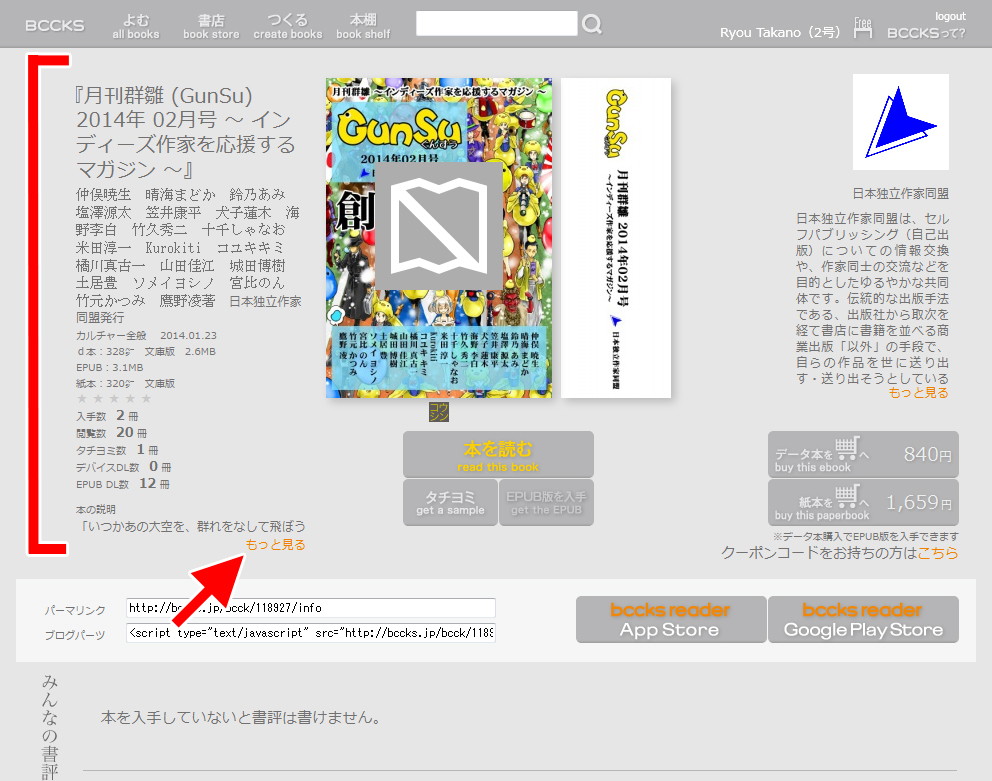Buy the ebook for 840円
This screenshot has width=992, height=781.
tap(863, 454)
